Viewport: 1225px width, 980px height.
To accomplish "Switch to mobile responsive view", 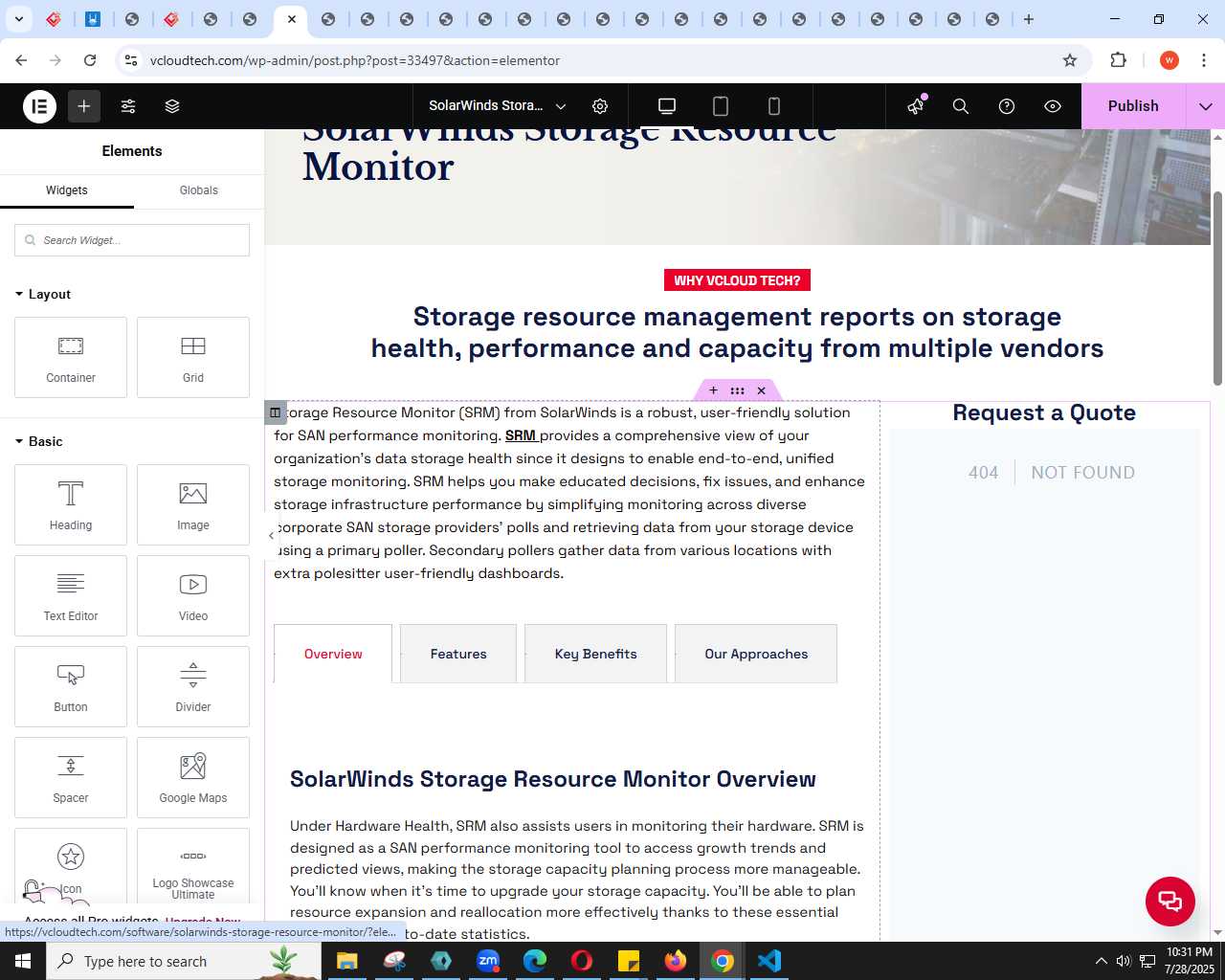I will (774, 106).
